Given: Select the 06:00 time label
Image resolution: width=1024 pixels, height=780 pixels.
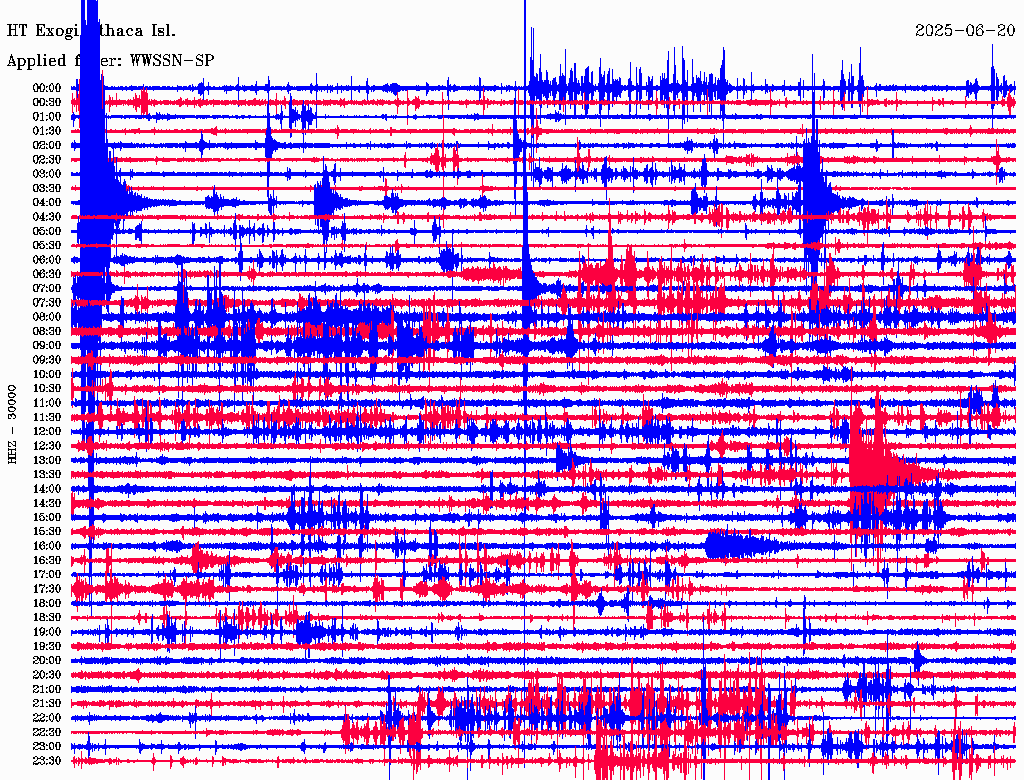Looking at the screenshot, I should pos(47,259).
